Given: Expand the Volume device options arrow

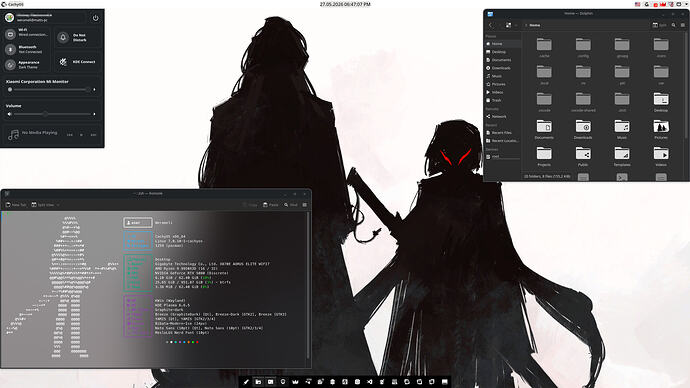Looking at the screenshot, I should (x=95, y=114).
